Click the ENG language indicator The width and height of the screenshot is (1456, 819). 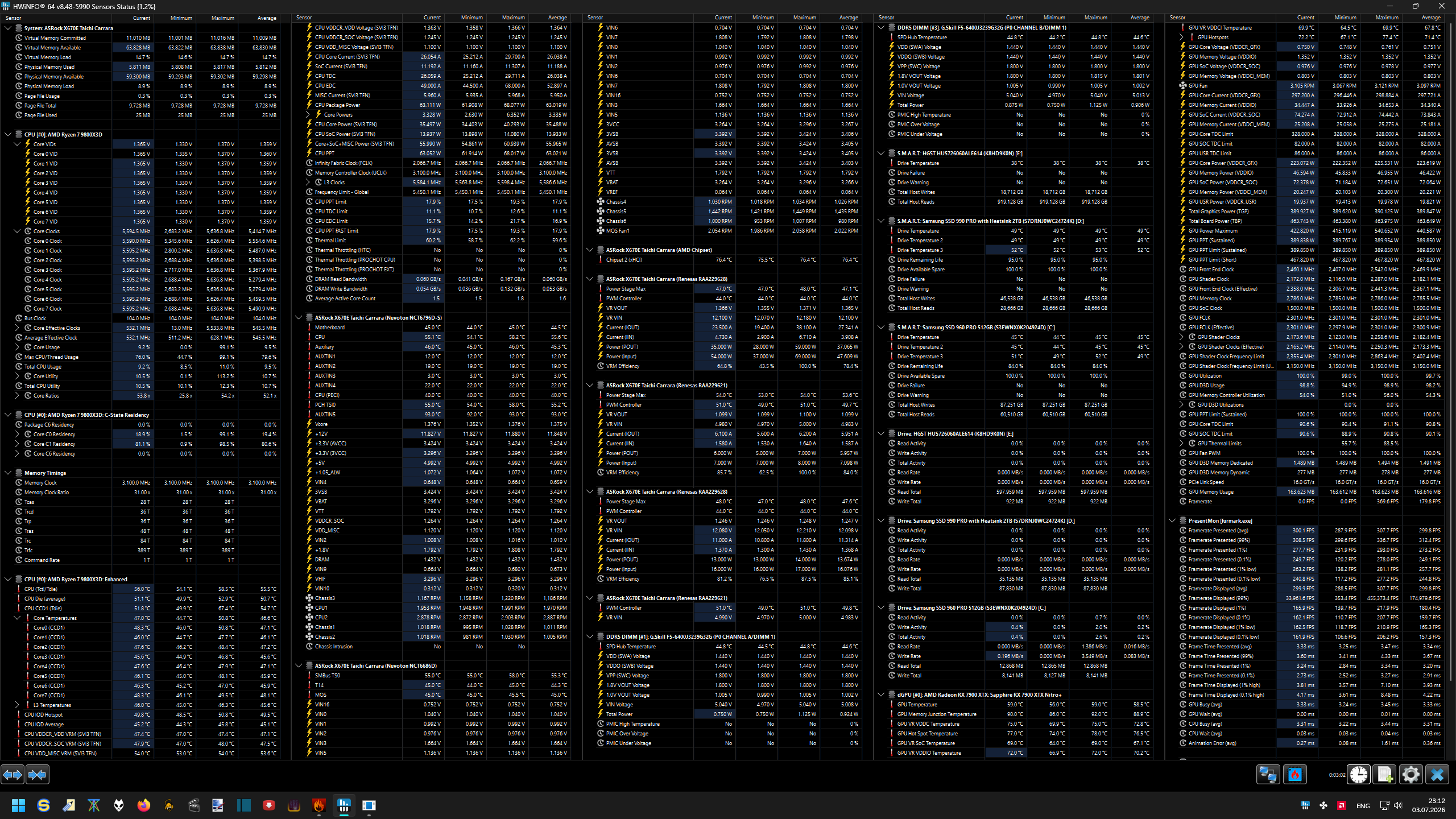[x=1363, y=806]
